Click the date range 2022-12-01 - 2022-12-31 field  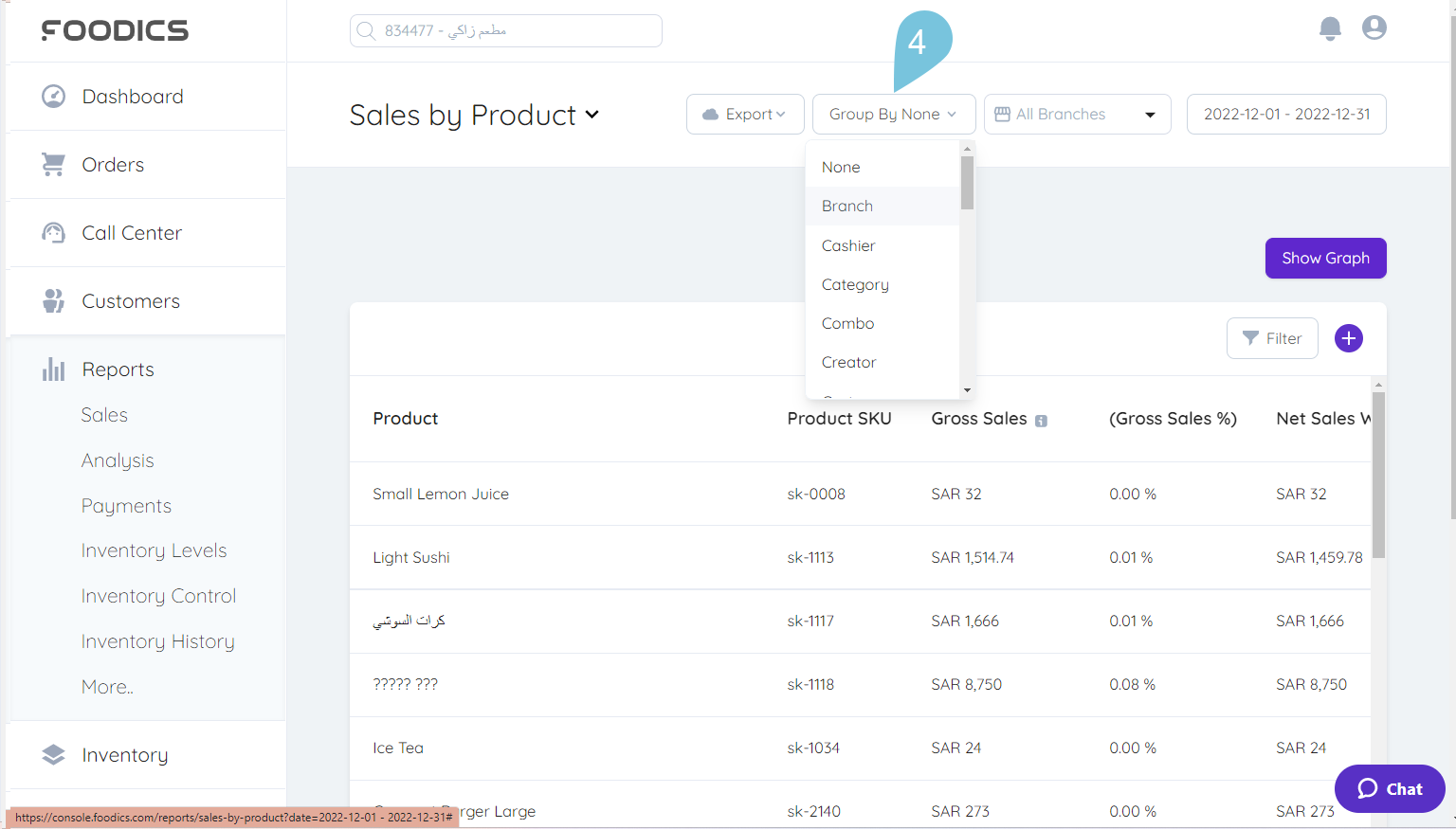point(1286,114)
